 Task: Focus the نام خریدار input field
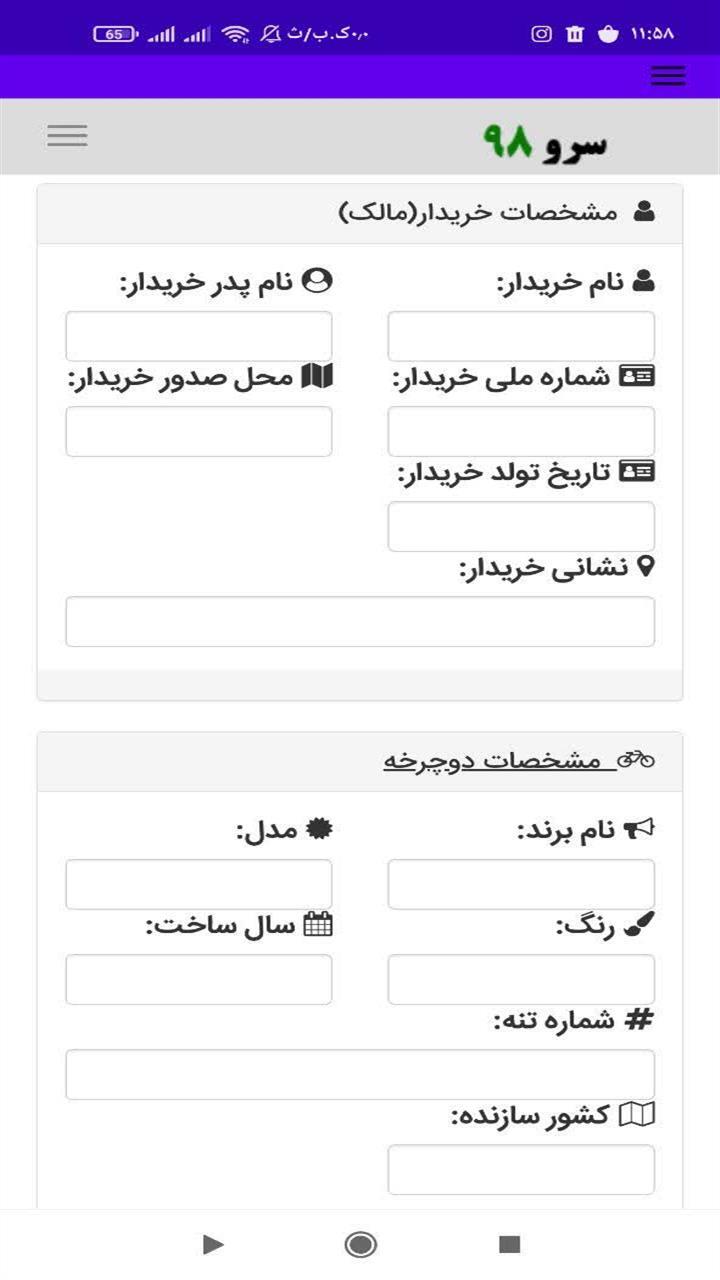(521, 336)
